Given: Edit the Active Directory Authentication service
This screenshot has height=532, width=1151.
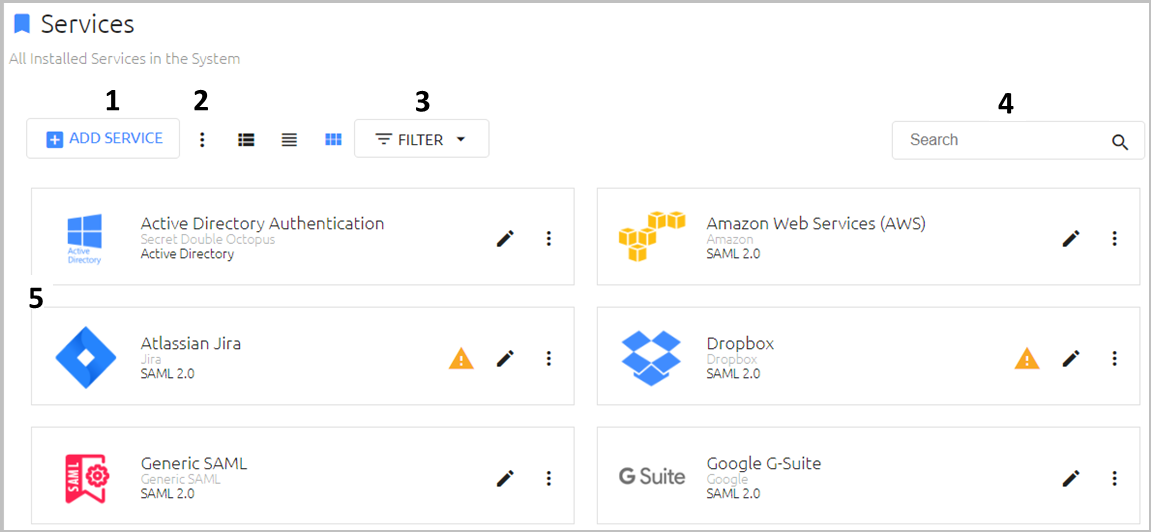Looking at the screenshot, I should point(505,238).
